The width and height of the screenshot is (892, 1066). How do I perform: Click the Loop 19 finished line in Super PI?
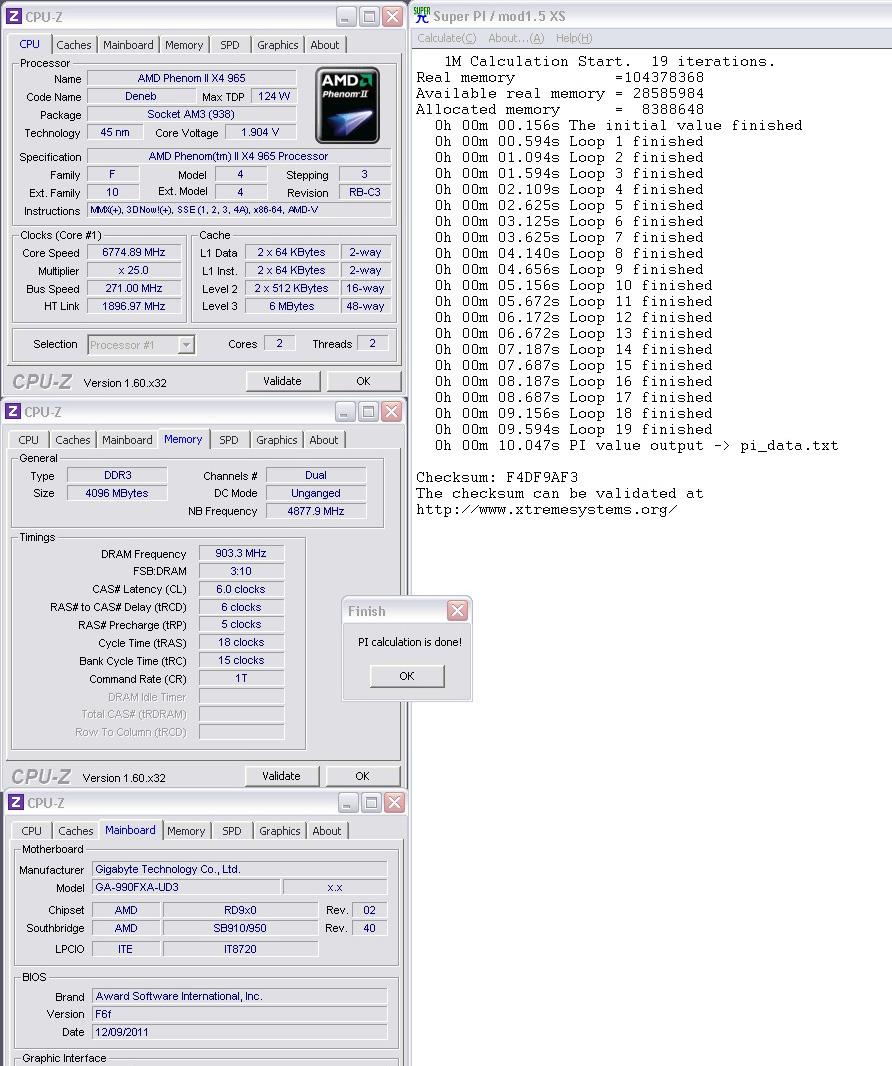[574, 430]
